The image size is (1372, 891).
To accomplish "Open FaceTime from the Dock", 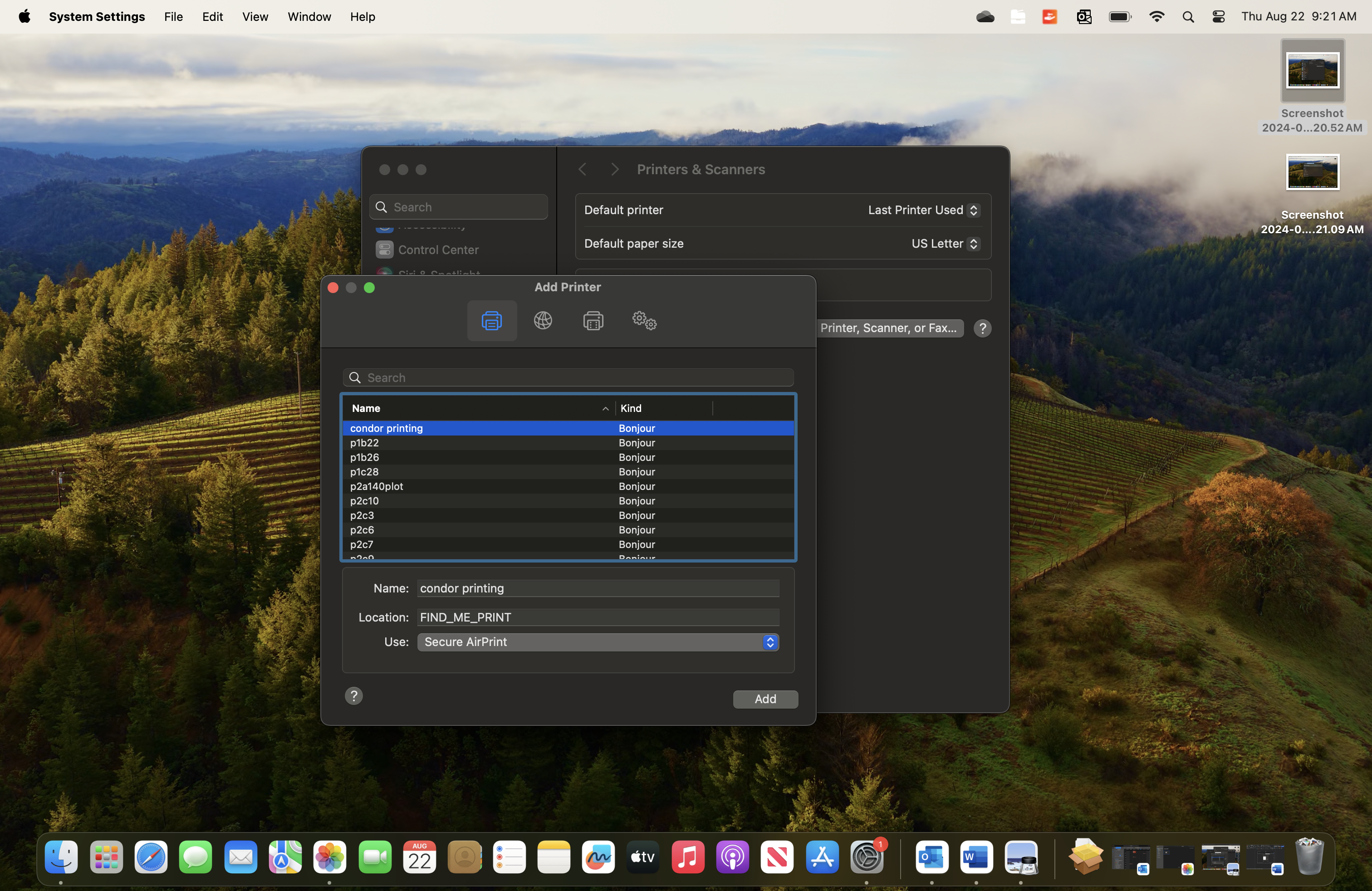I will 375,857.
